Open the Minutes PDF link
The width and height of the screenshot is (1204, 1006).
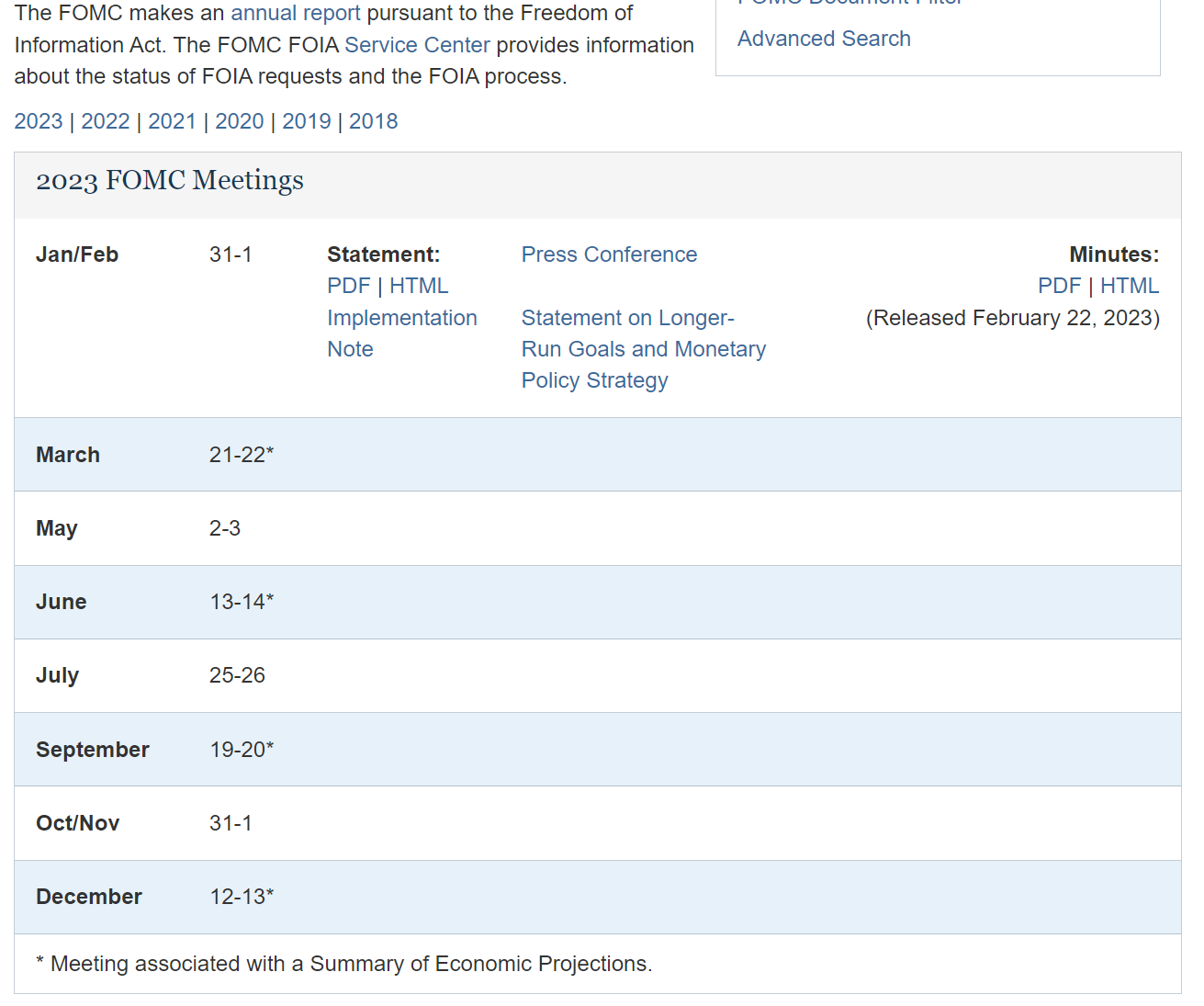[1060, 286]
